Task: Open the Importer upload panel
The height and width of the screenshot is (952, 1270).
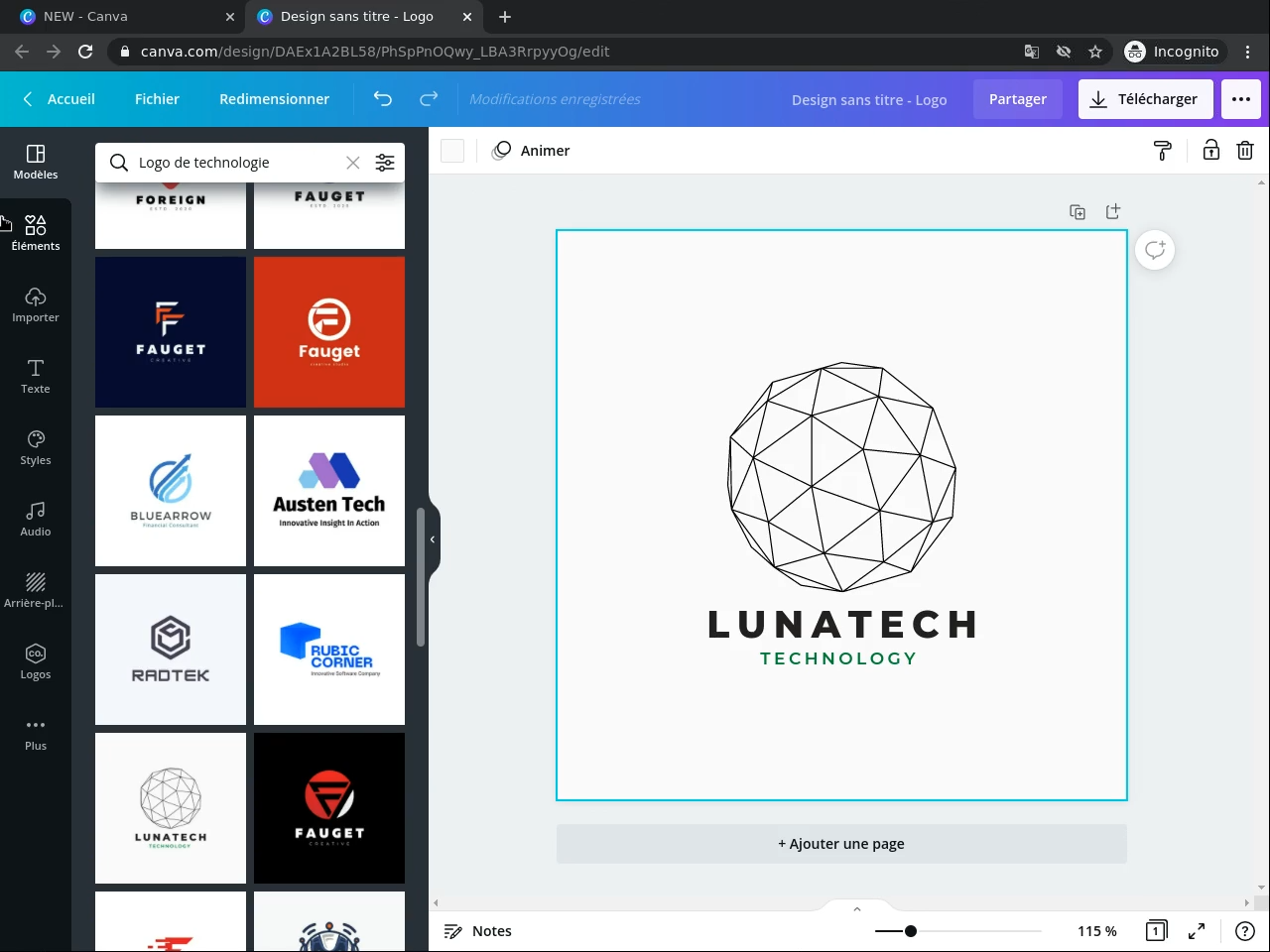Action: [x=36, y=305]
